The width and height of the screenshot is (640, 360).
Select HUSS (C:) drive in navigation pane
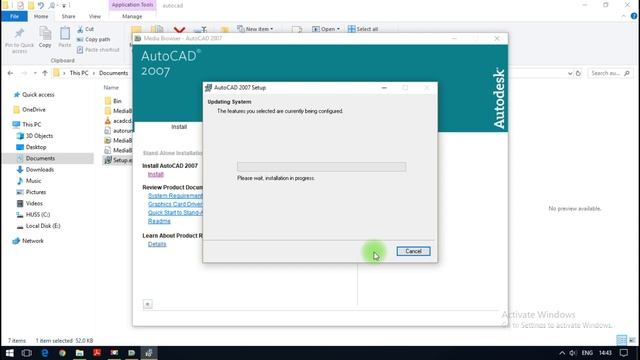(38, 215)
